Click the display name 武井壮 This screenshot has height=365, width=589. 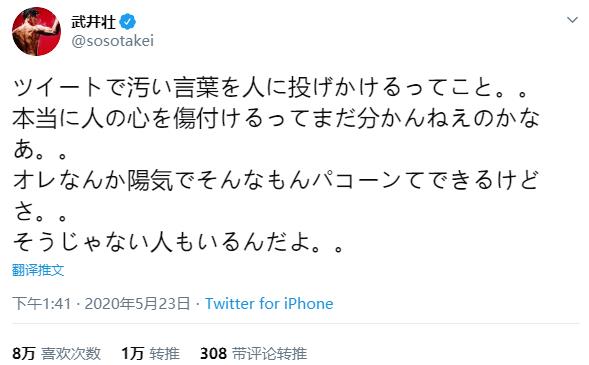coord(94,22)
